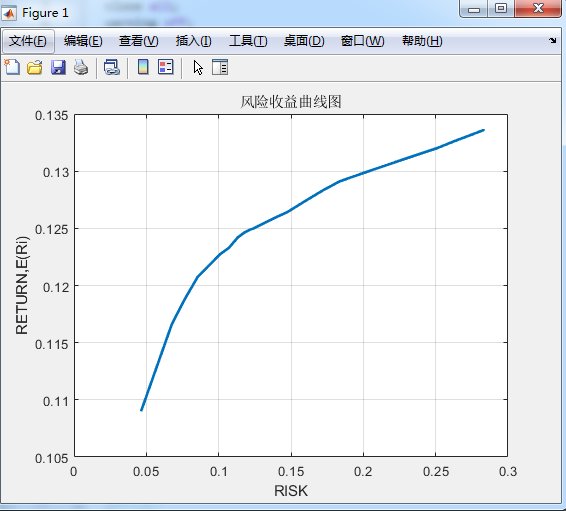Insert a legend using the toolbar icon
The width and height of the screenshot is (566, 511).
tap(166, 67)
